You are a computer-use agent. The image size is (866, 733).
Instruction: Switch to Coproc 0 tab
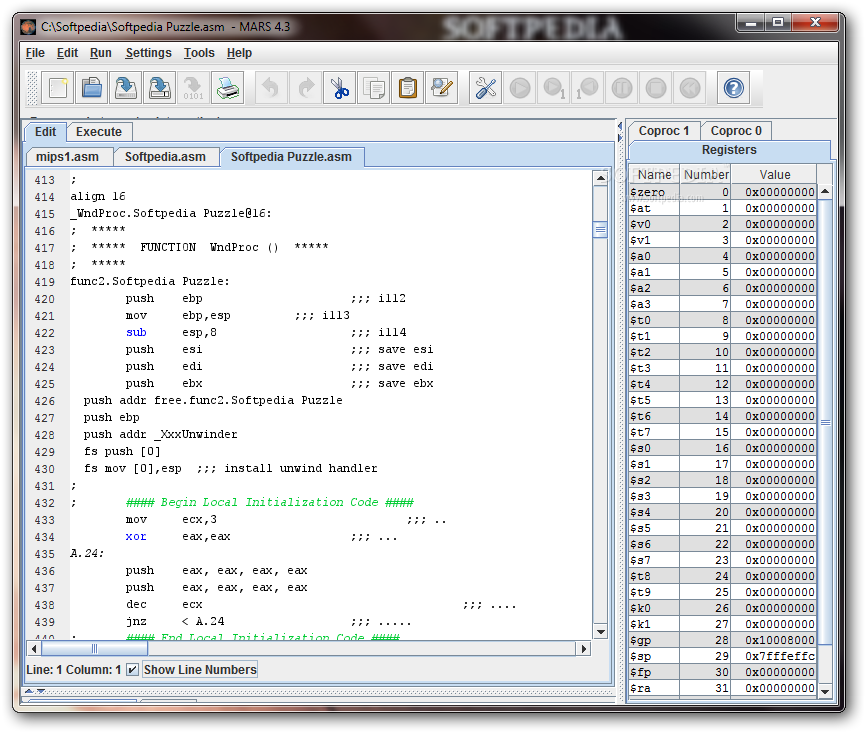(736, 131)
